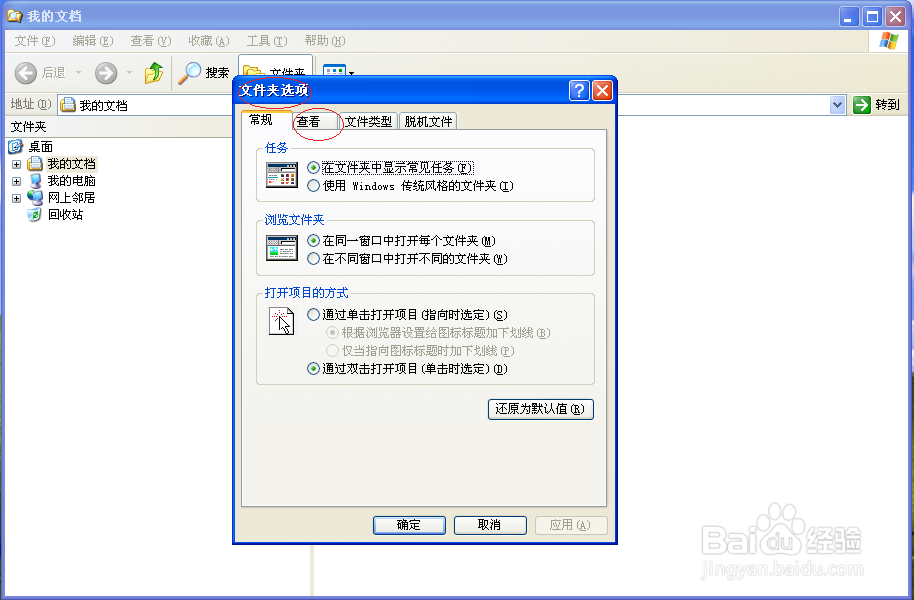Select the Search magnifier icon
Viewport: 914px width, 600px height.
(x=192, y=73)
